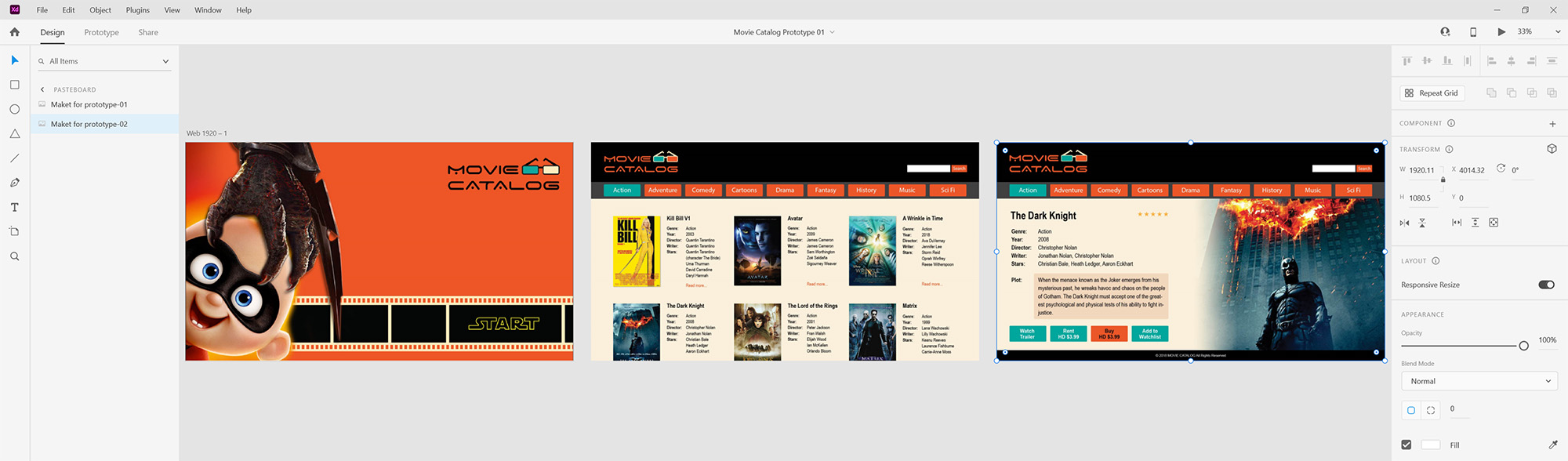Select the Ellipse tool

coord(14,109)
